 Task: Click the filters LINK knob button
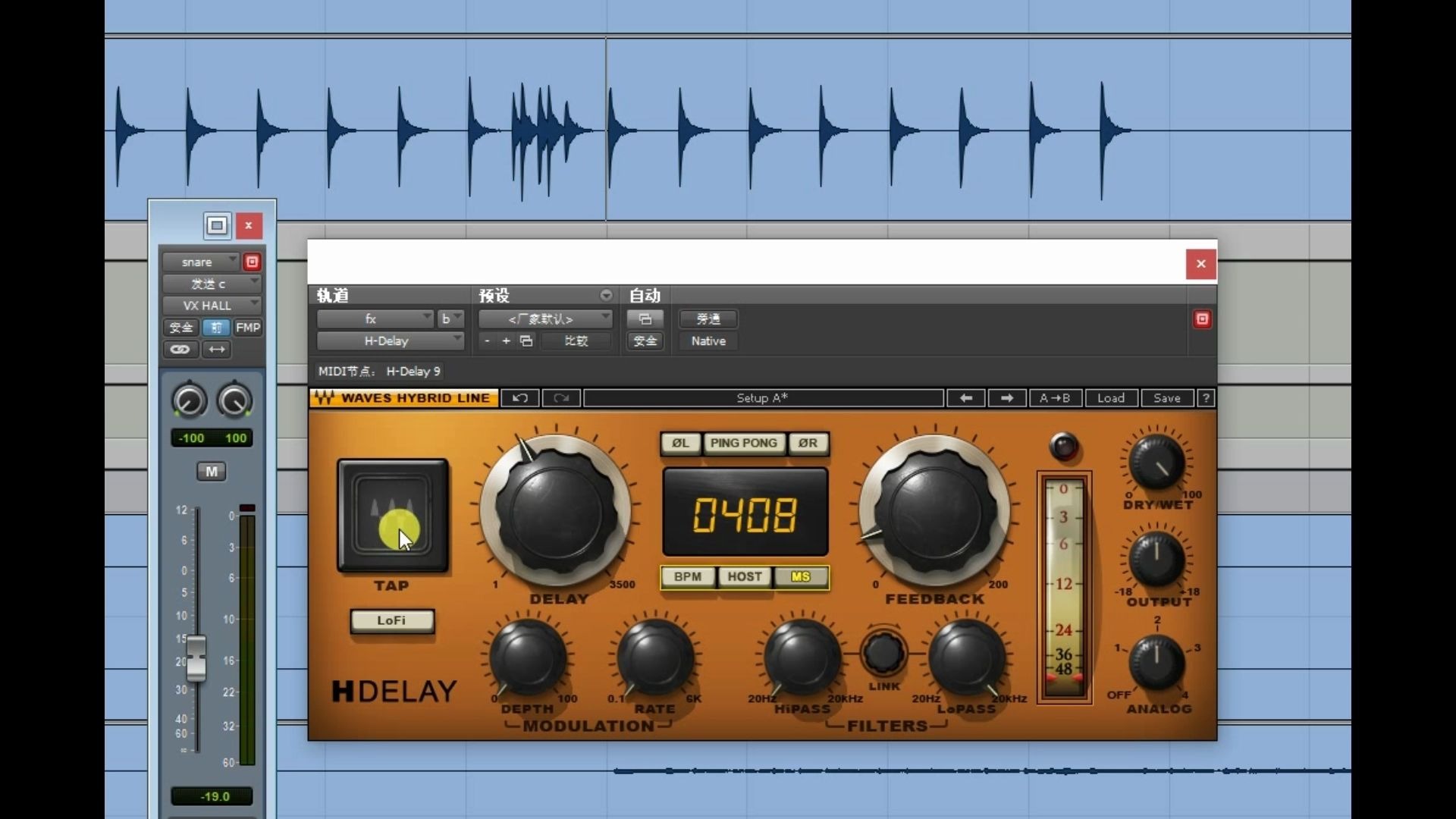(x=883, y=652)
